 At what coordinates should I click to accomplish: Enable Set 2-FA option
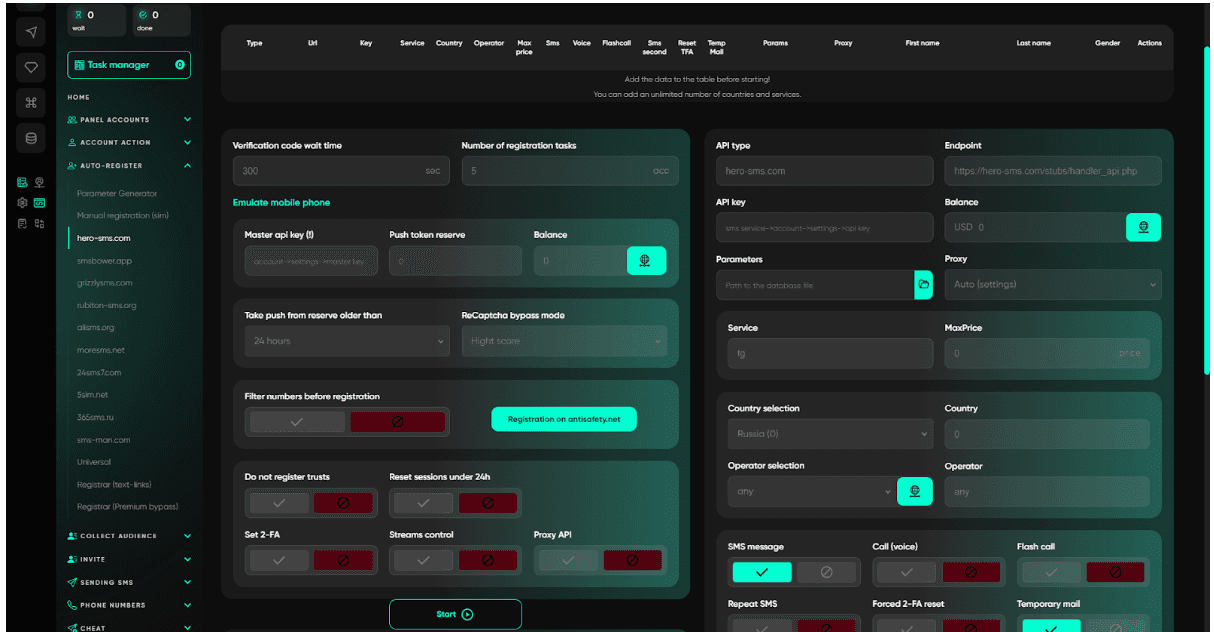278,560
